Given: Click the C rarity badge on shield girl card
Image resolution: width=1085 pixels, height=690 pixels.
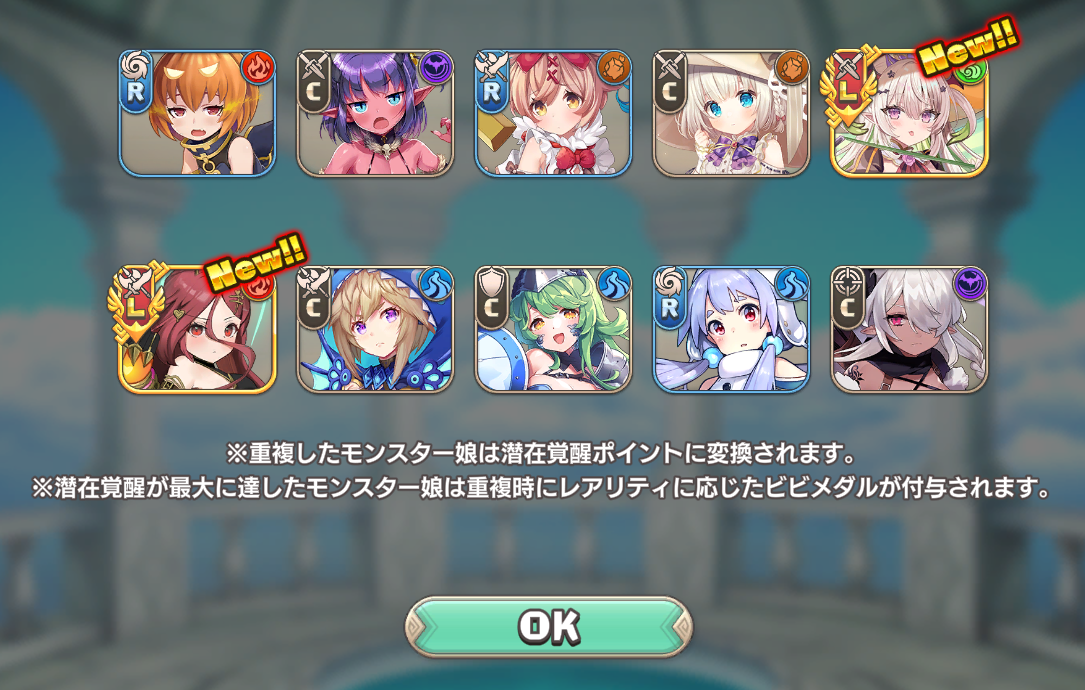Looking at the screenshot, I should (x=491, y=298).
